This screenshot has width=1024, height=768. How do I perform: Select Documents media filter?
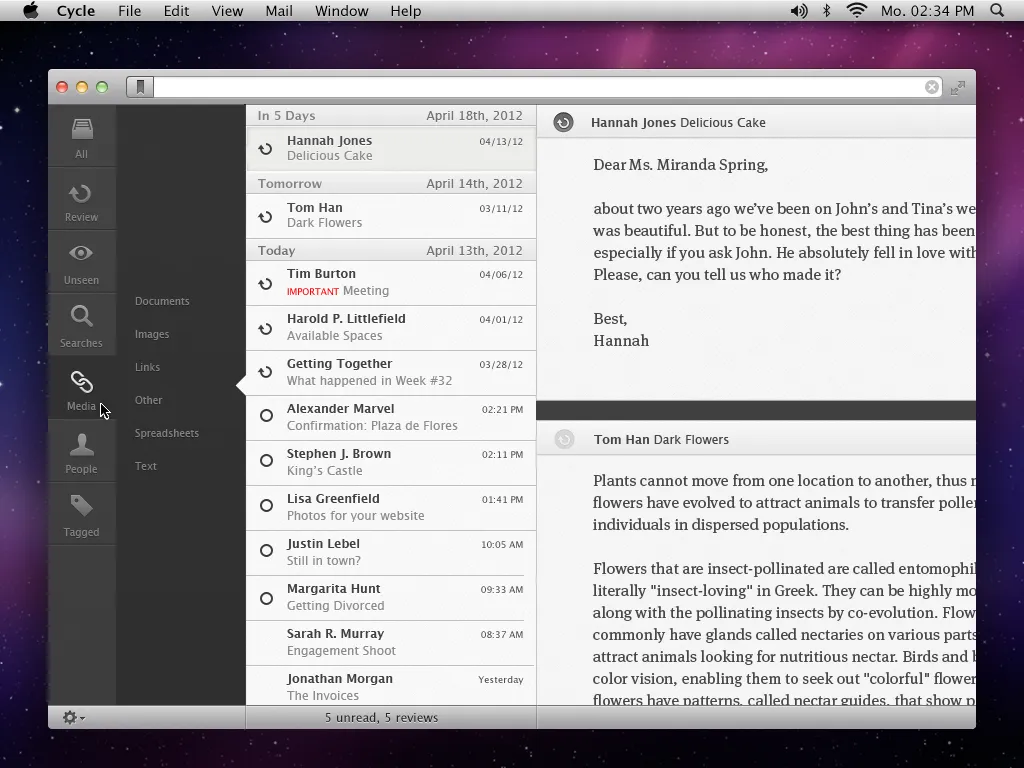(x=162, y=301)
